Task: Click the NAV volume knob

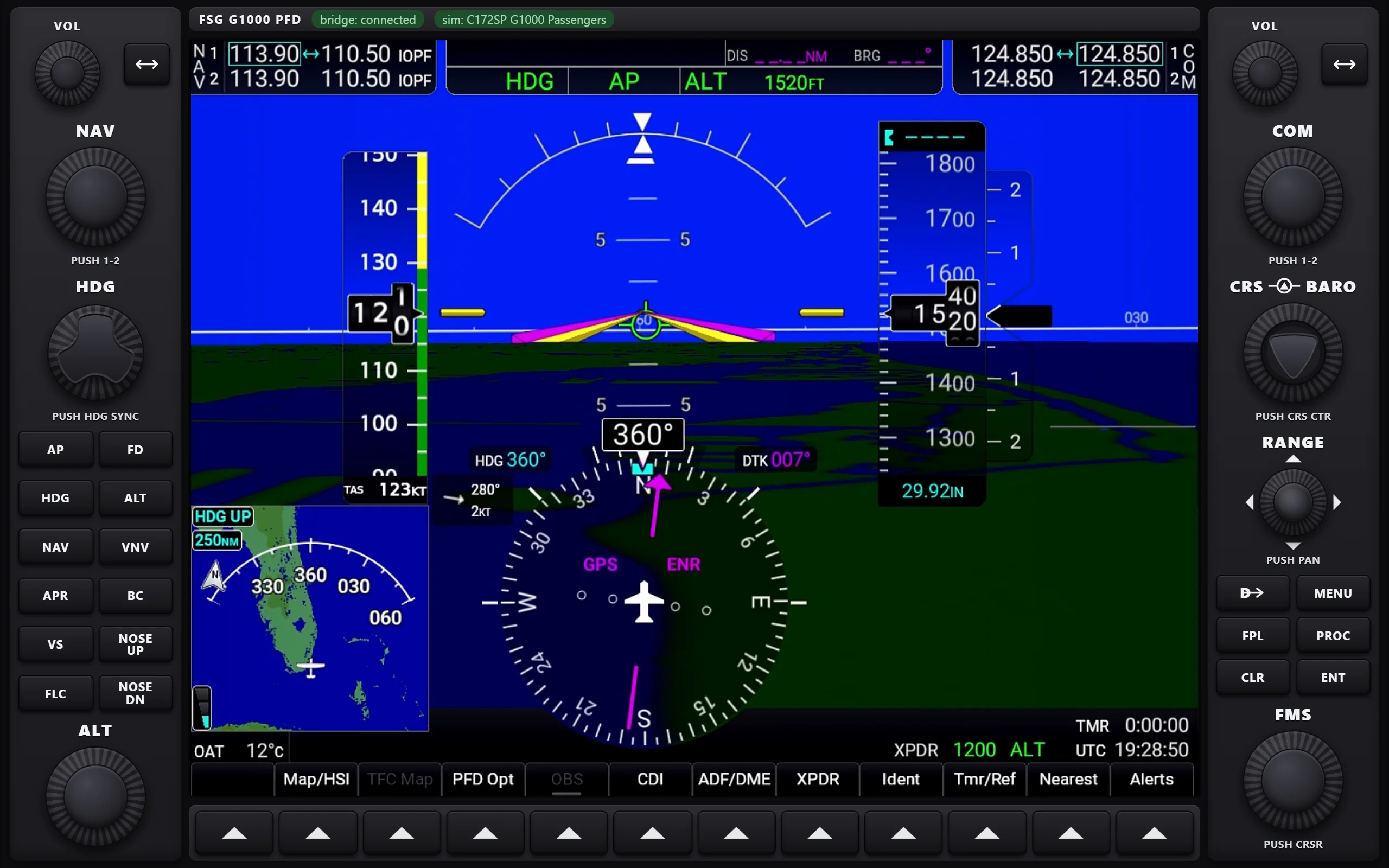Action: pos(67,73)
